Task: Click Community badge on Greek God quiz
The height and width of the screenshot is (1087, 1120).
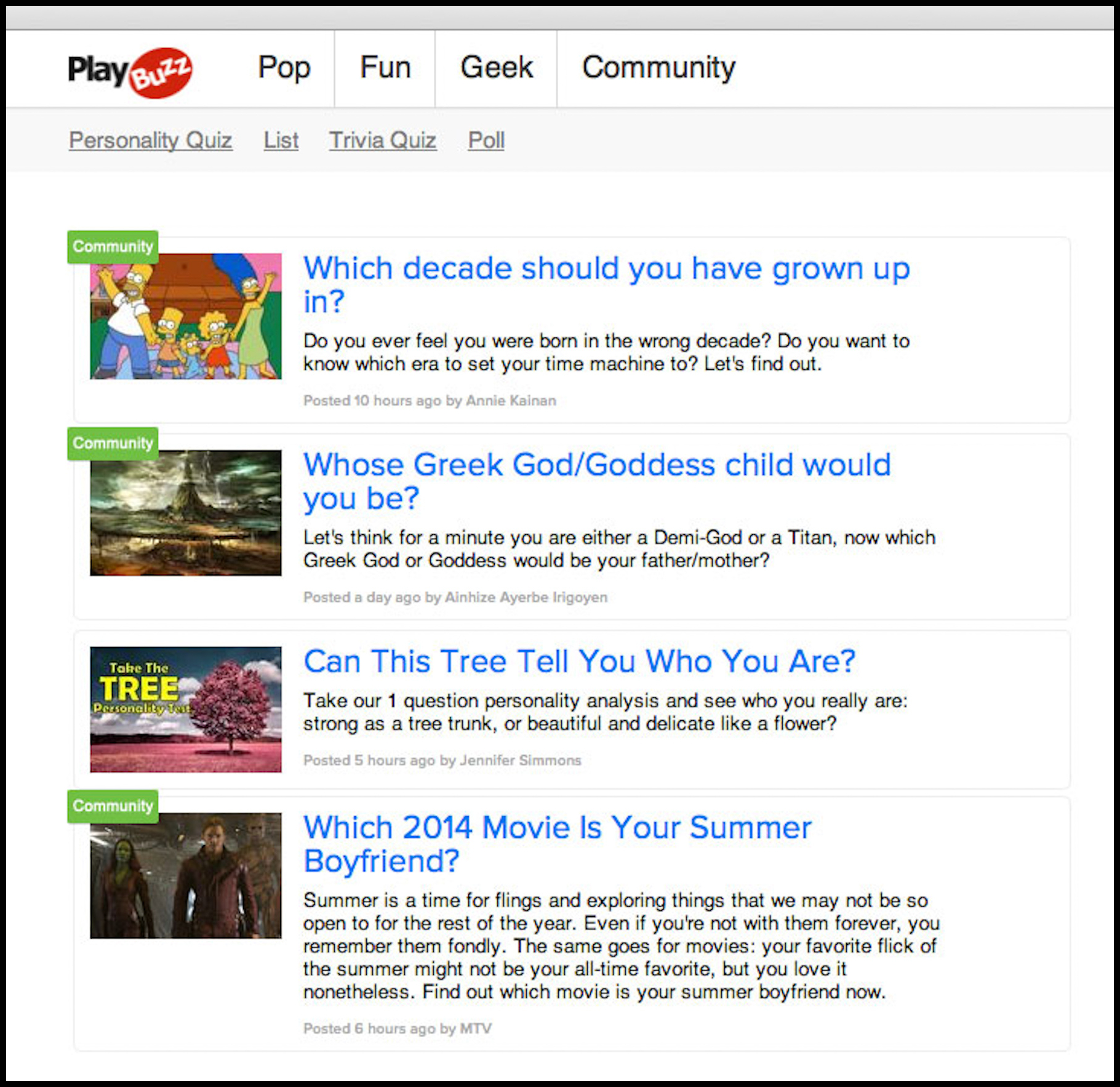Action: (113, 443)
